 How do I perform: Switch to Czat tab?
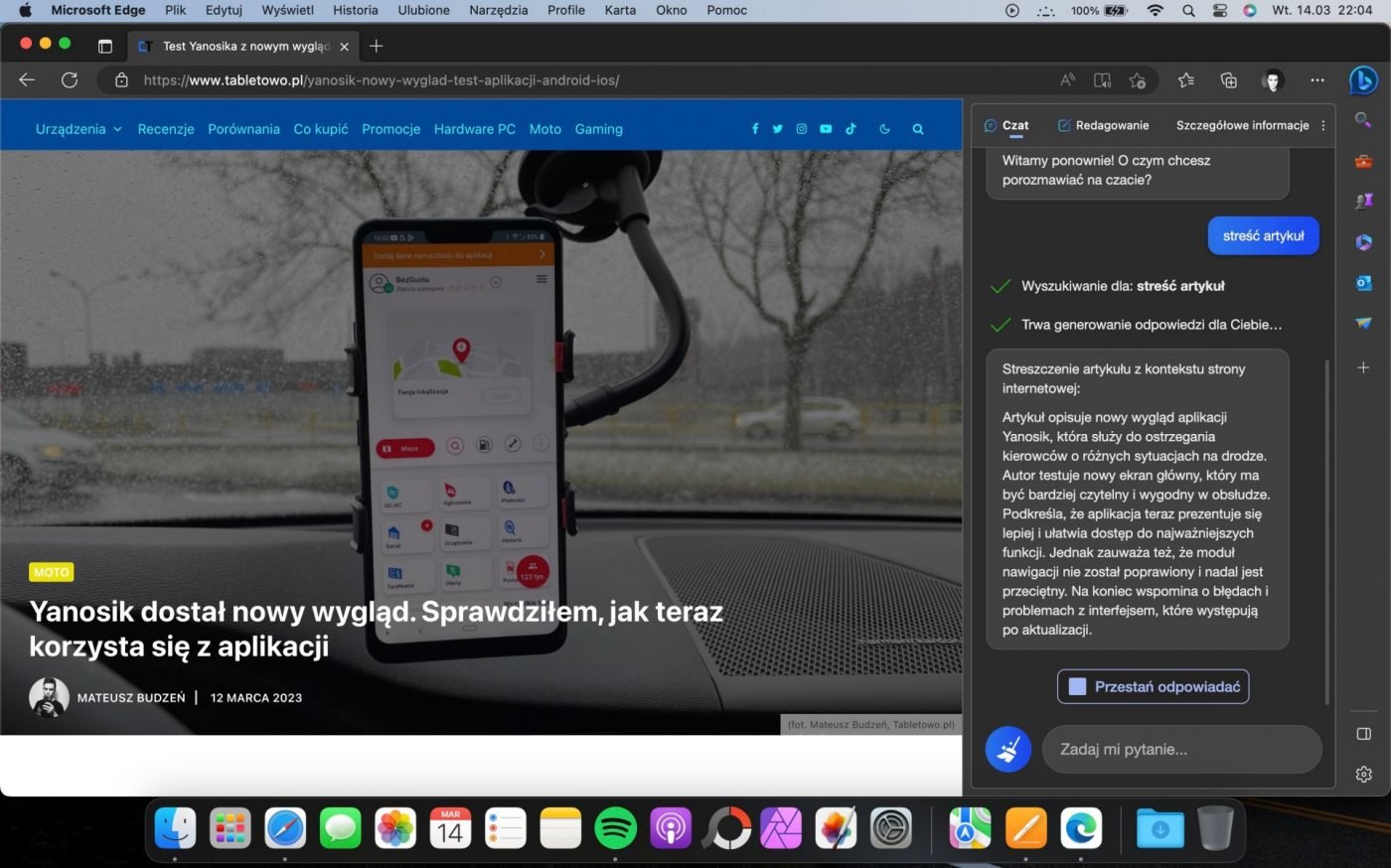[x=1006, y=126]
